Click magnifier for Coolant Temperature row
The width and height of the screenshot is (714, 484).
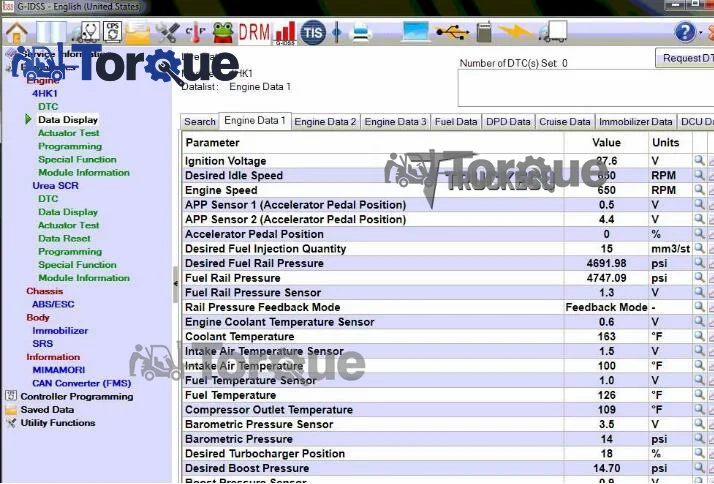point(699,336)
